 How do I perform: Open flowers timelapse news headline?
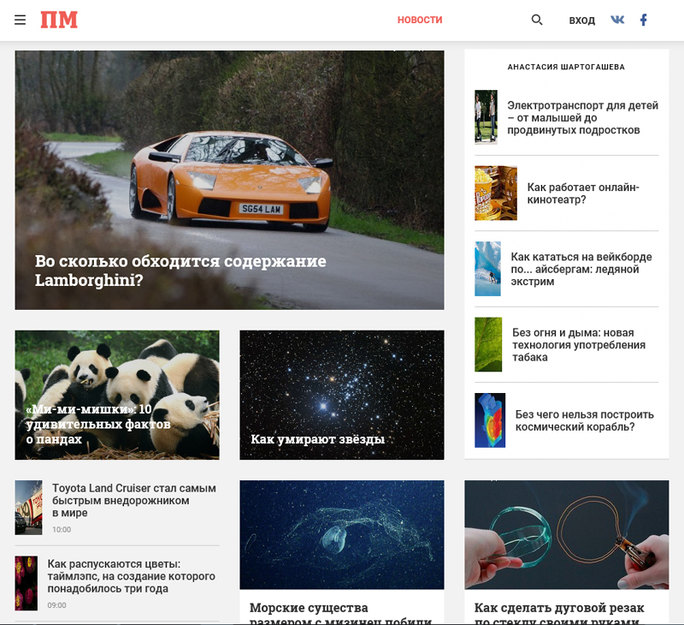coord(131,576)
